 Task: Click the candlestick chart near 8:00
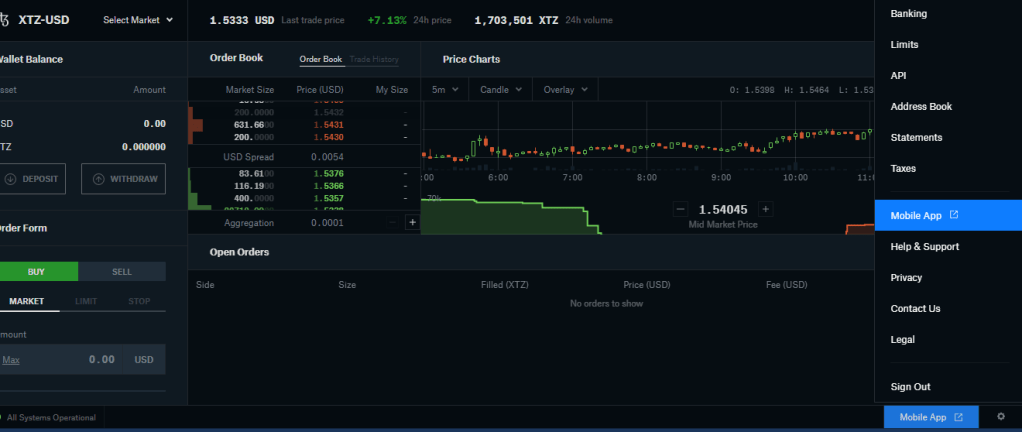tap(647, 147)
